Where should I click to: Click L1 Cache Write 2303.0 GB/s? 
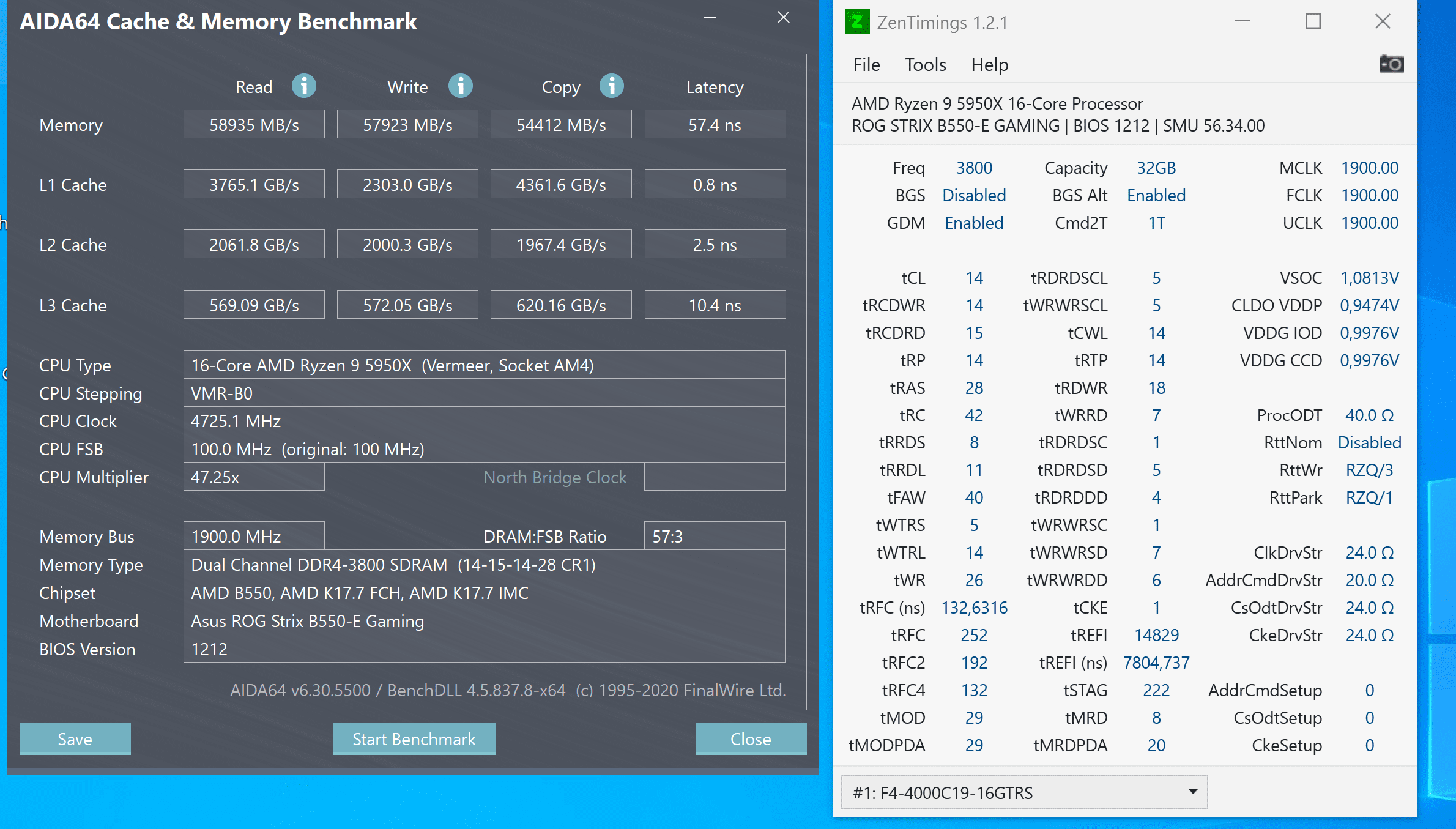click(407, 185)
